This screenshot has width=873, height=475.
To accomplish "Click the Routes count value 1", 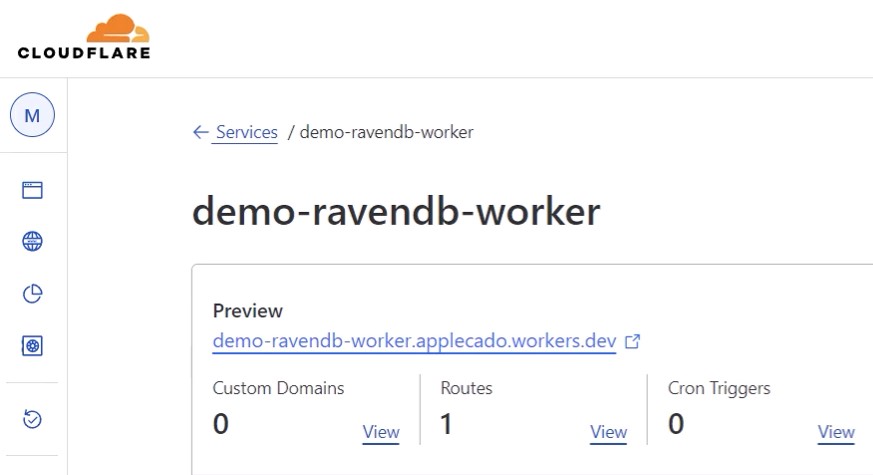I will (446, 424).
